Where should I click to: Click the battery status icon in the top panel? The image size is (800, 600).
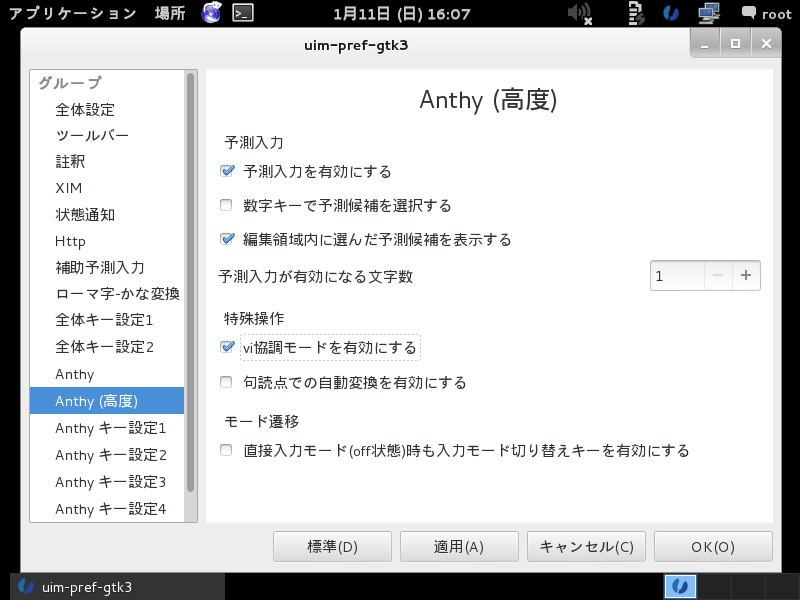tap(635, 13)
